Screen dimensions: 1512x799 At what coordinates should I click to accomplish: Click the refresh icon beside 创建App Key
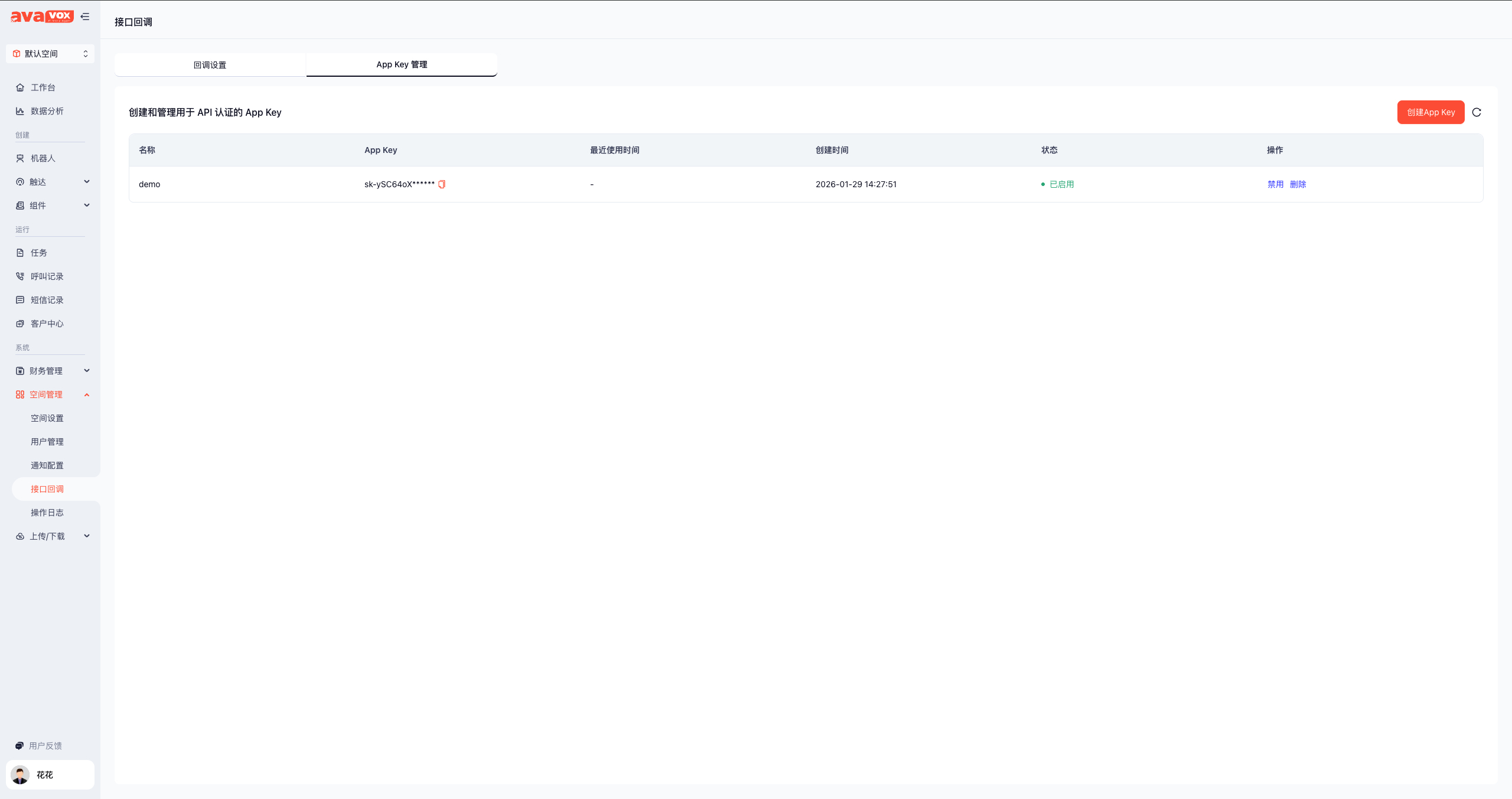(x=1477, y=112)
